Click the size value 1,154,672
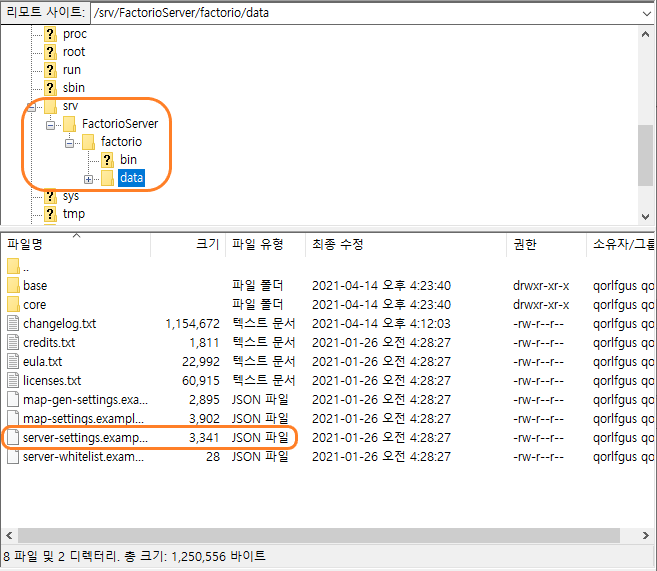The width and height of the screenshot is (657, 571). coord(192,323)
